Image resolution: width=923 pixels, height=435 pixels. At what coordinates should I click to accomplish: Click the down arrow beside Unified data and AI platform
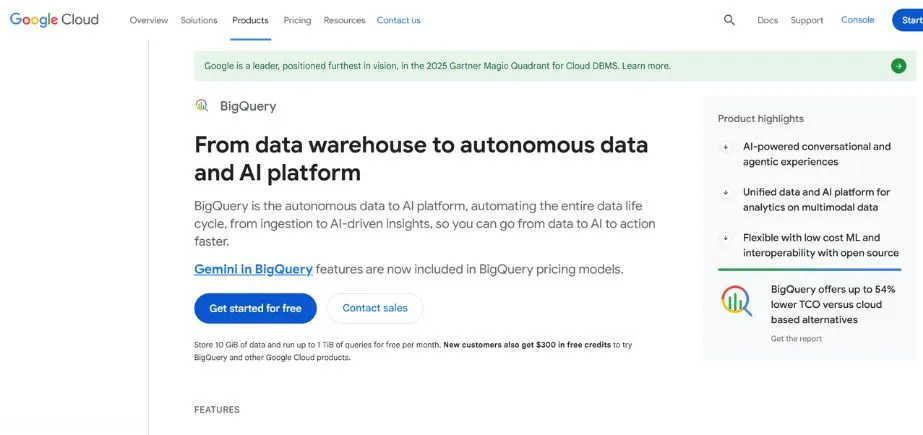click(x=726, y=192)
